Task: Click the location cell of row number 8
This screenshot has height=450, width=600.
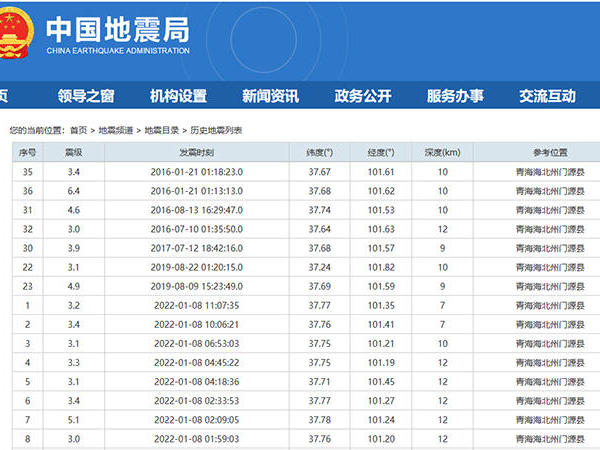Action: tap(549, 438)
